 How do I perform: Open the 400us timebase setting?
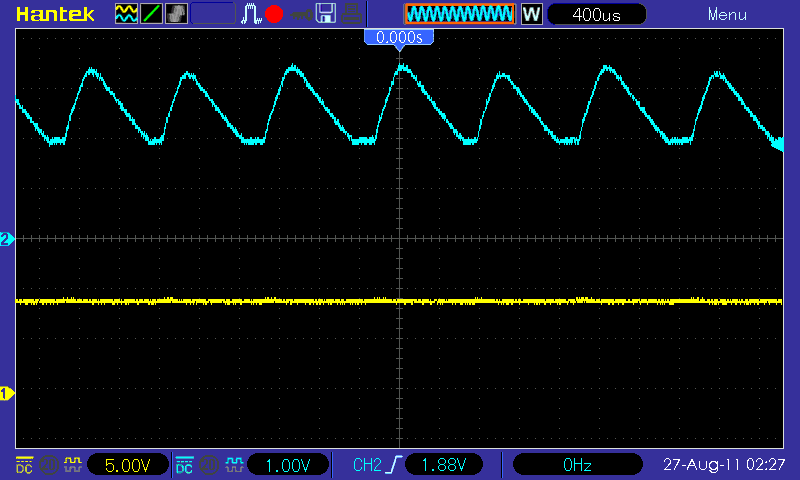pos(596,14)
